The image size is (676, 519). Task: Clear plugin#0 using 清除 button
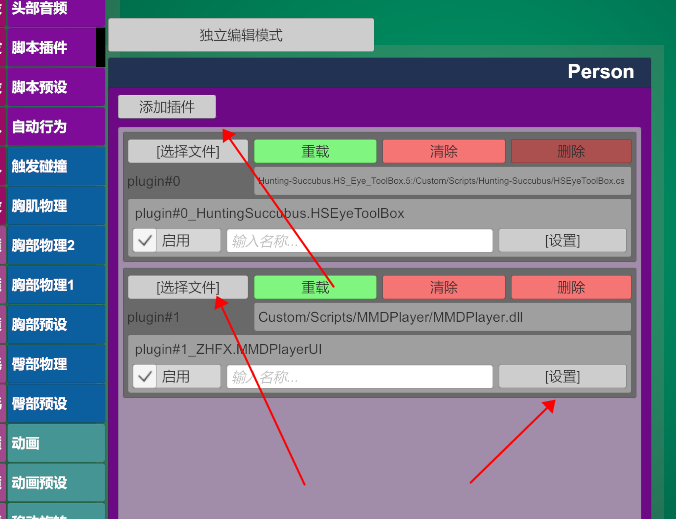pos(444,151)
